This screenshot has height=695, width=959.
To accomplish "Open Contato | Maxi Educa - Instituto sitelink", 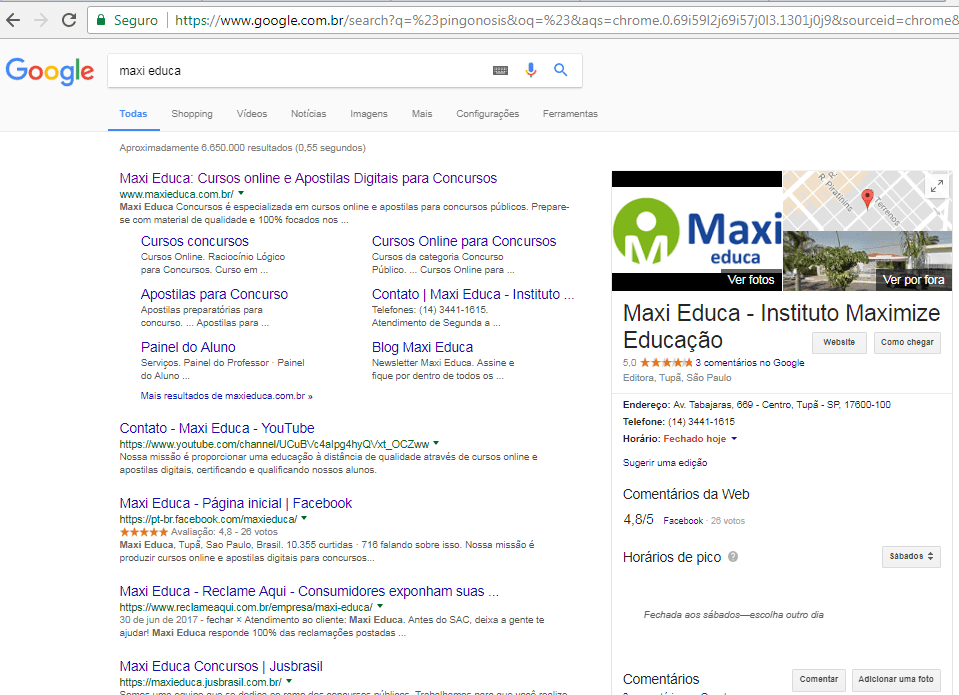I will click(473, 294).
